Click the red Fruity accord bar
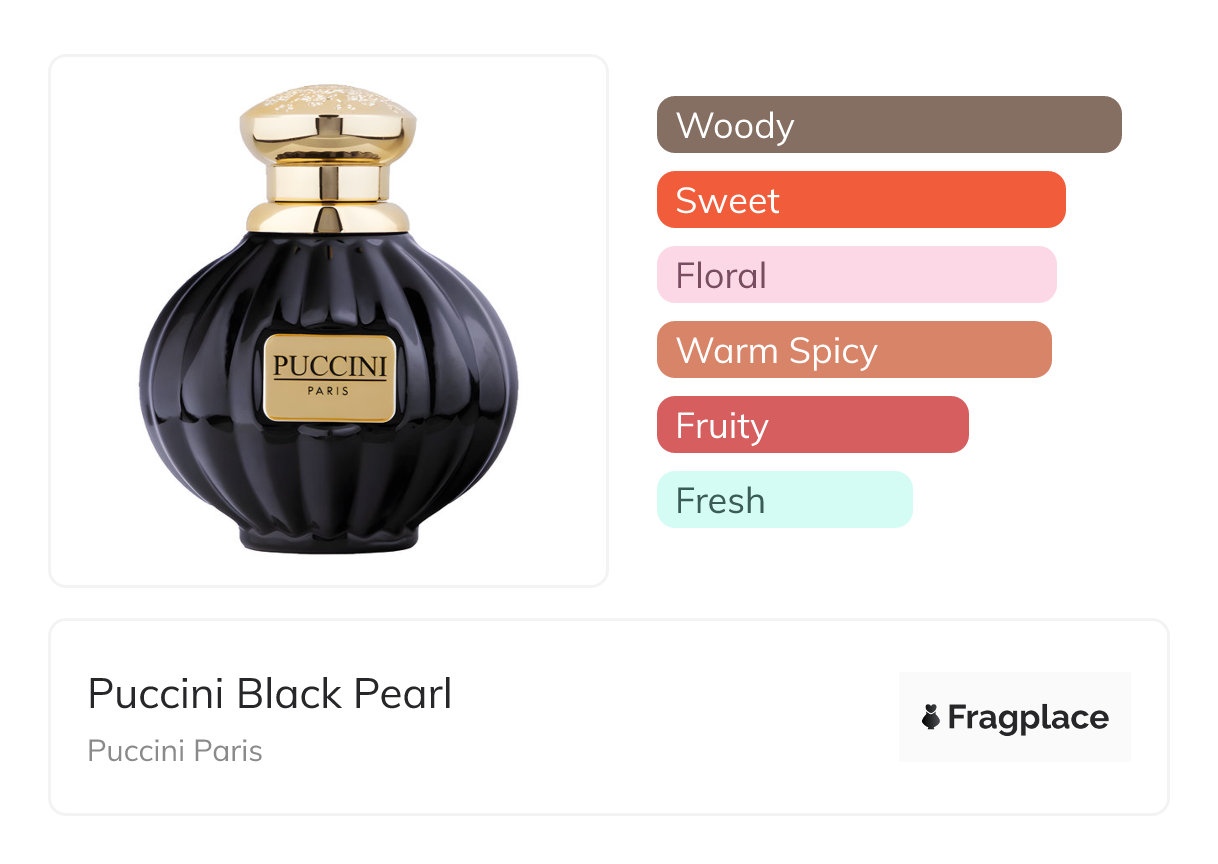 pos(812,425)
